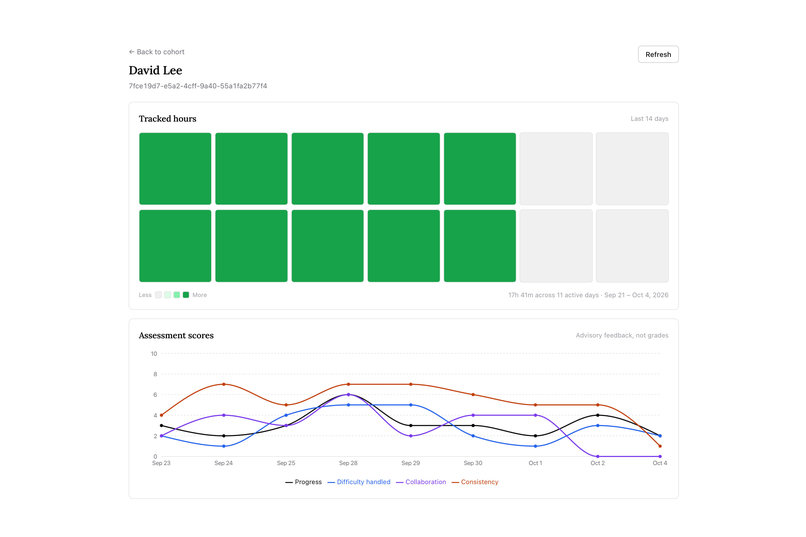This screenshot has height=537, width=806.
Task: Click Progress data point at Oct 2
Action: tap(597, 415)
